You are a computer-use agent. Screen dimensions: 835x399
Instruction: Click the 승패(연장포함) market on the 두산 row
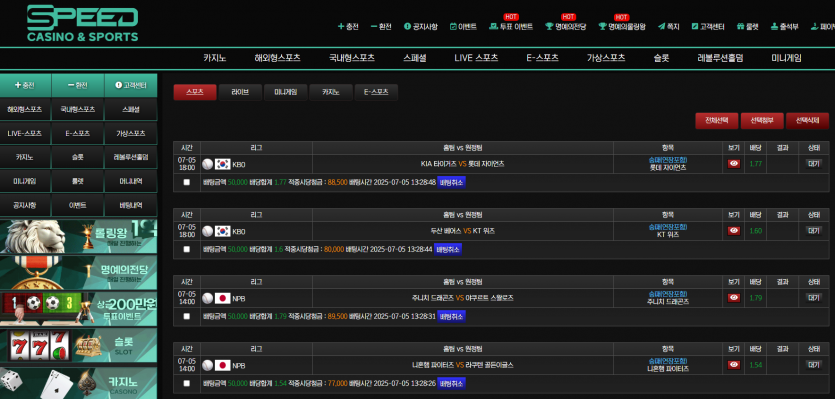click(x=668, y=227)
